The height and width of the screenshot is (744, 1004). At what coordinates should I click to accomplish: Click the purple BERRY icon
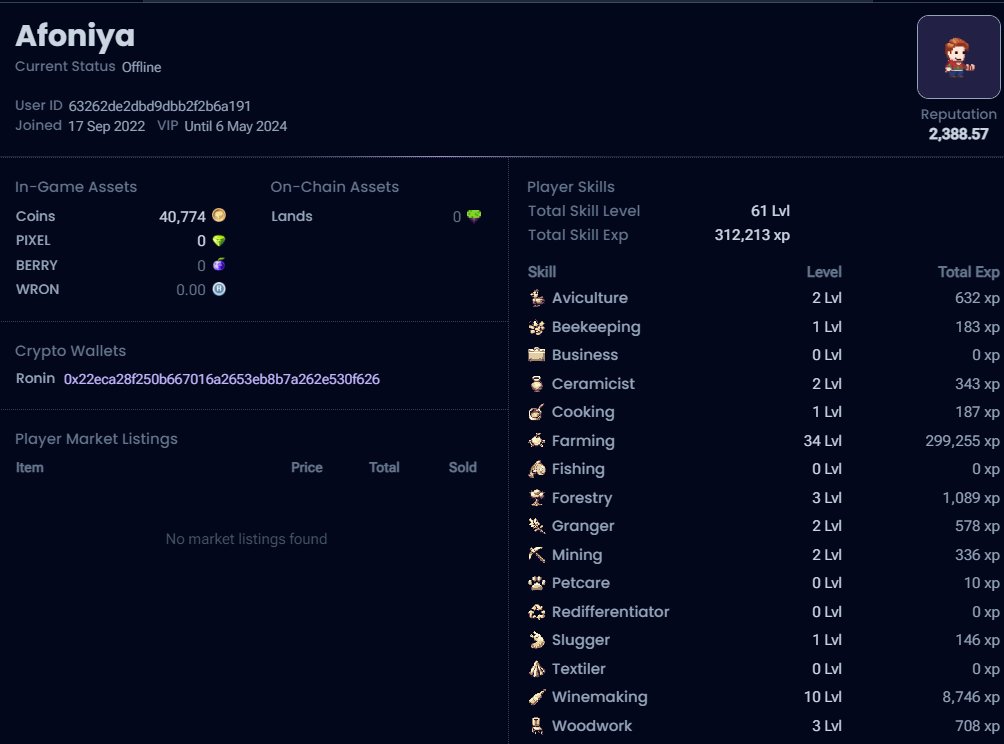[x=219, y=264]
